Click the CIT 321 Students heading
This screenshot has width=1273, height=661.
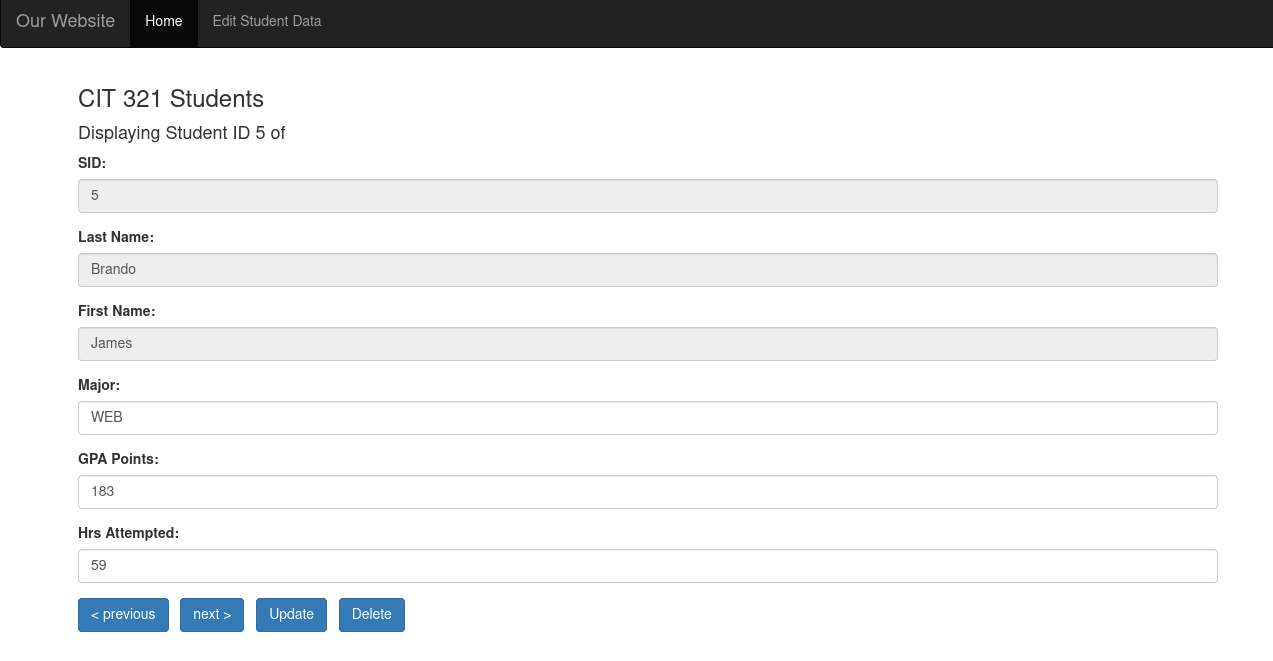171,99
